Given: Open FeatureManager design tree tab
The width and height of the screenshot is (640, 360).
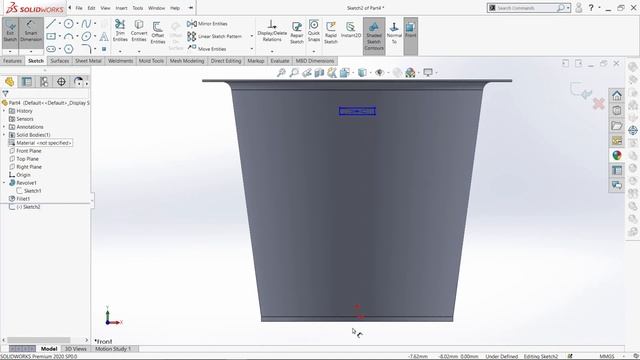Looking at the screenshot, I should (x=9, y=82).
